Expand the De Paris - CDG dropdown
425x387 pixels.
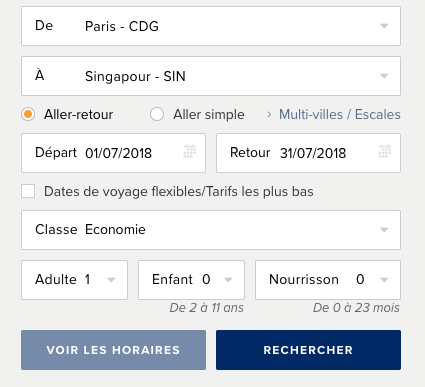pyautogui.click(x=211, y=26)
